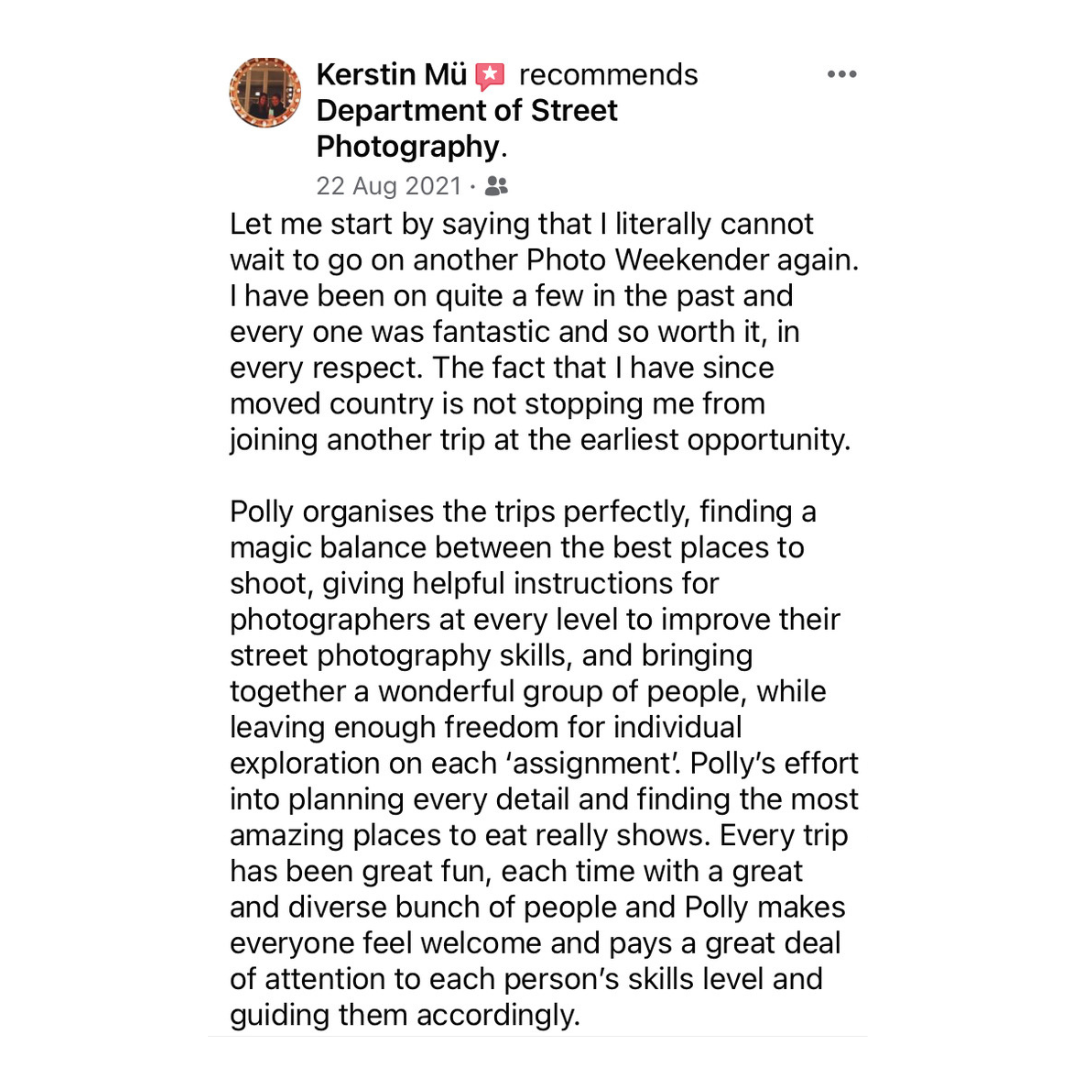Open the three-dot post options menu

click(x=842, y=75)
